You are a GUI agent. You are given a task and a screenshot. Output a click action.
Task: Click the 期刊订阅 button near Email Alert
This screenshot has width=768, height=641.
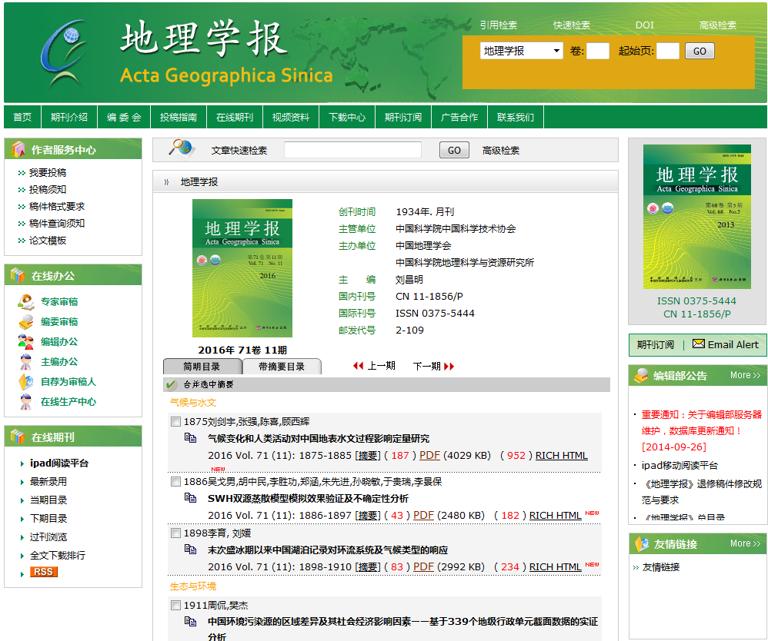(x=655, y=345)
